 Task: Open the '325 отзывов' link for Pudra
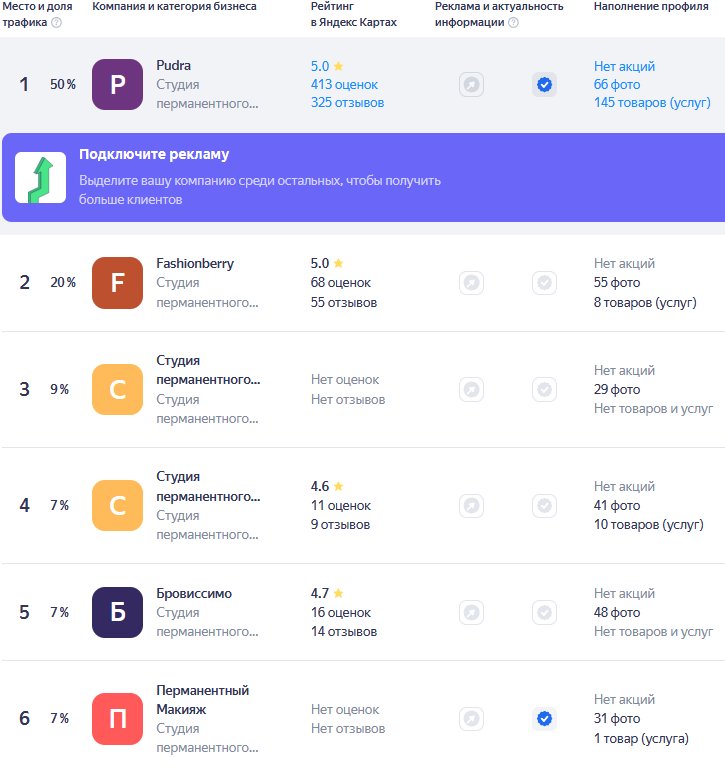point(347,103)
